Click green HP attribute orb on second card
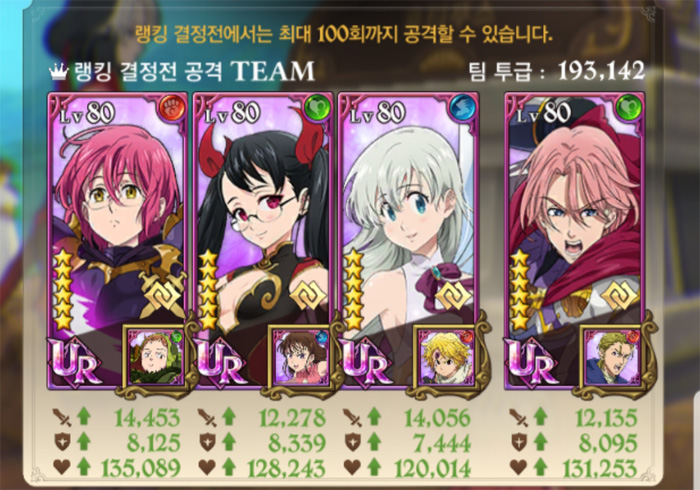This screenshot has width=700, height=490. pos(317,108)
